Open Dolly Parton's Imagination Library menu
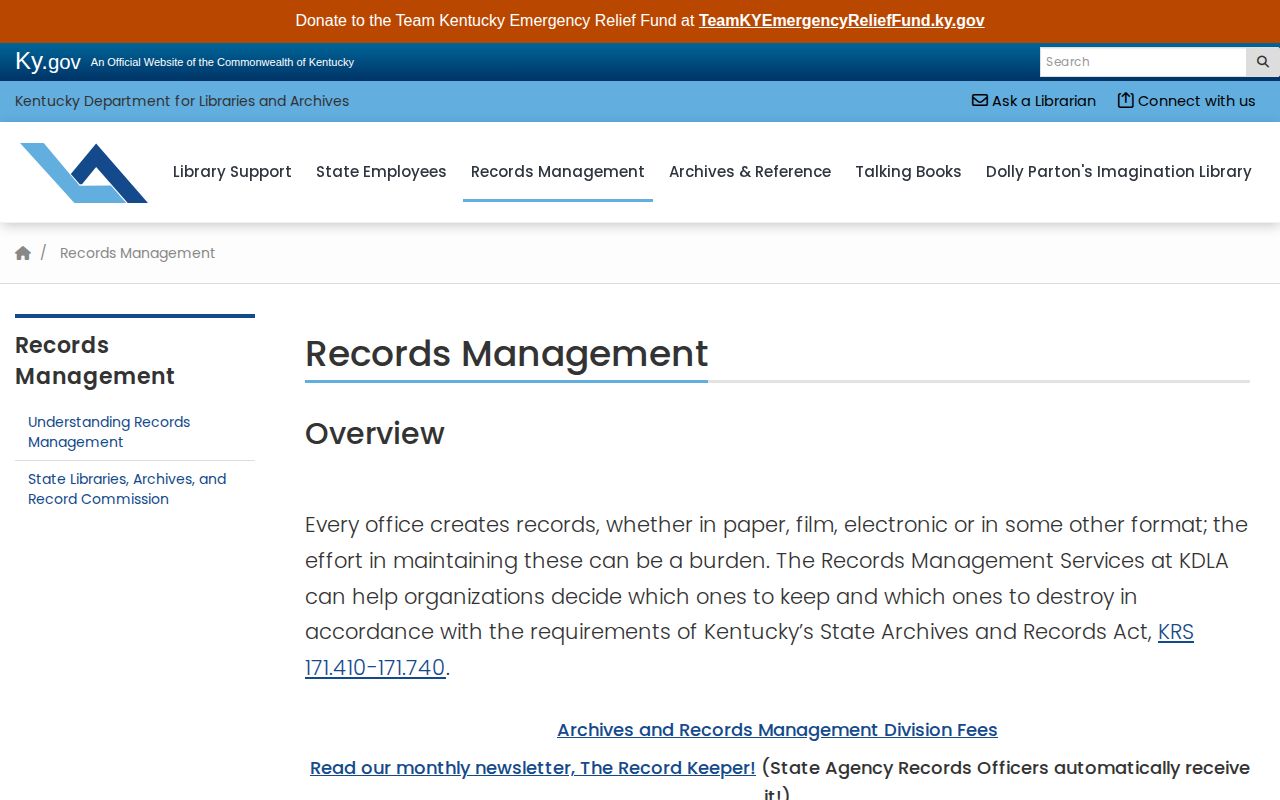 pos(1118,172)
